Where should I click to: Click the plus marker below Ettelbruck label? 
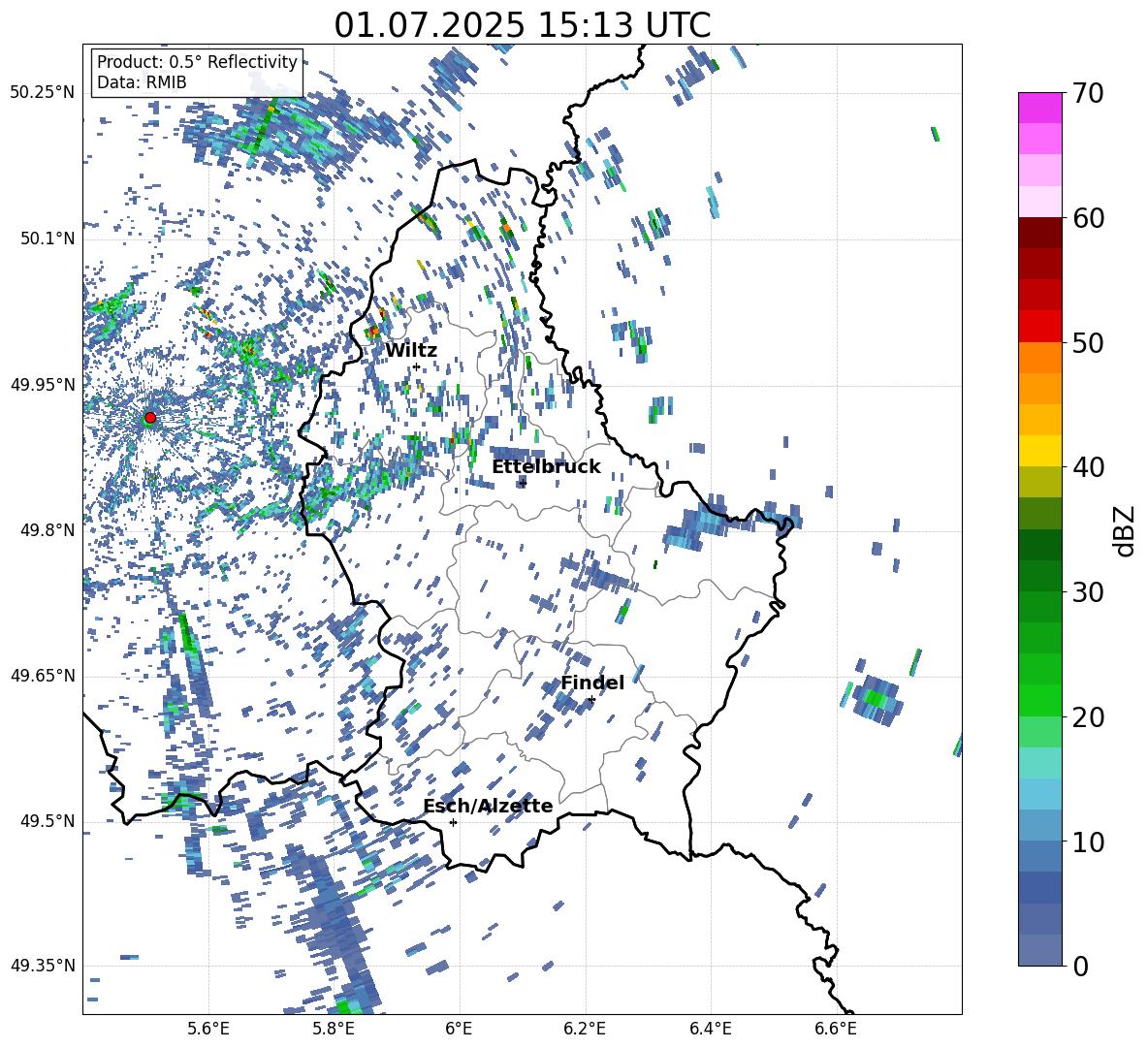[522, 483]
